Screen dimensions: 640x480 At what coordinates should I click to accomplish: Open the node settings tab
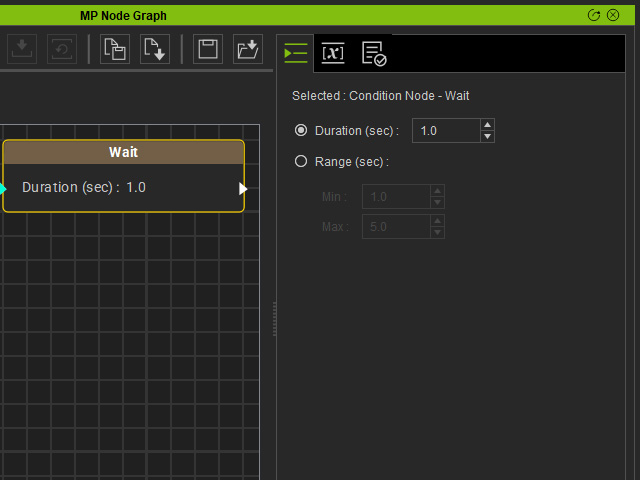coord(296,53)
